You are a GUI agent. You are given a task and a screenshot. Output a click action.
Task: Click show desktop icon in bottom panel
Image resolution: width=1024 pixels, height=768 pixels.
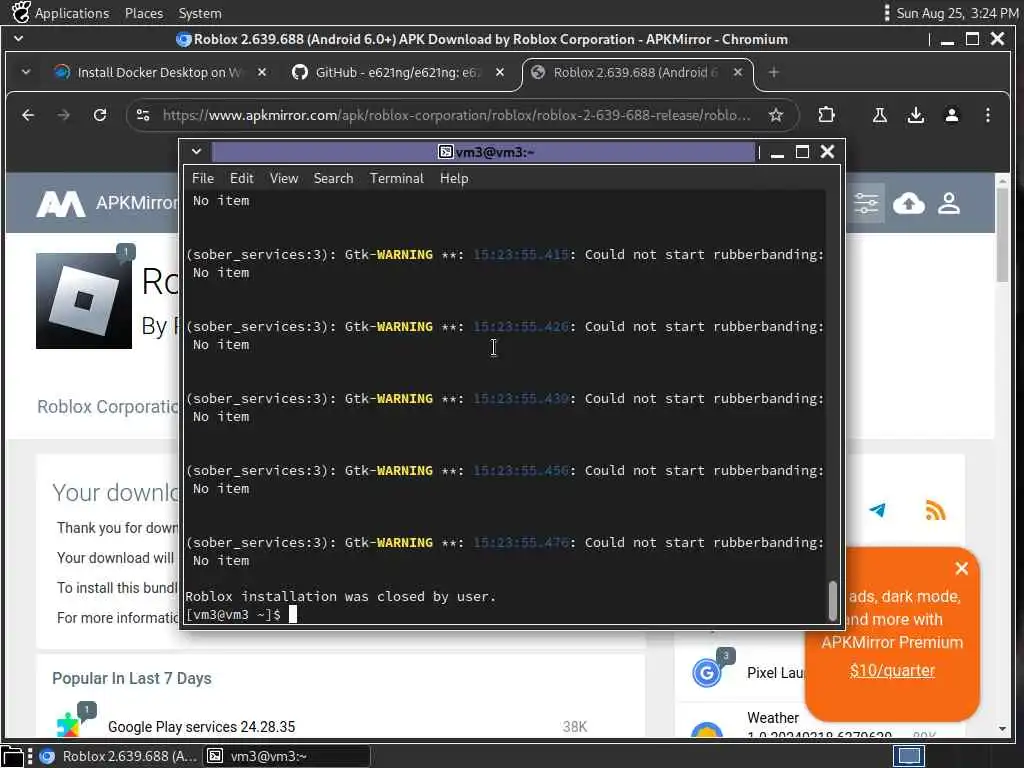[x=12, y=756]
